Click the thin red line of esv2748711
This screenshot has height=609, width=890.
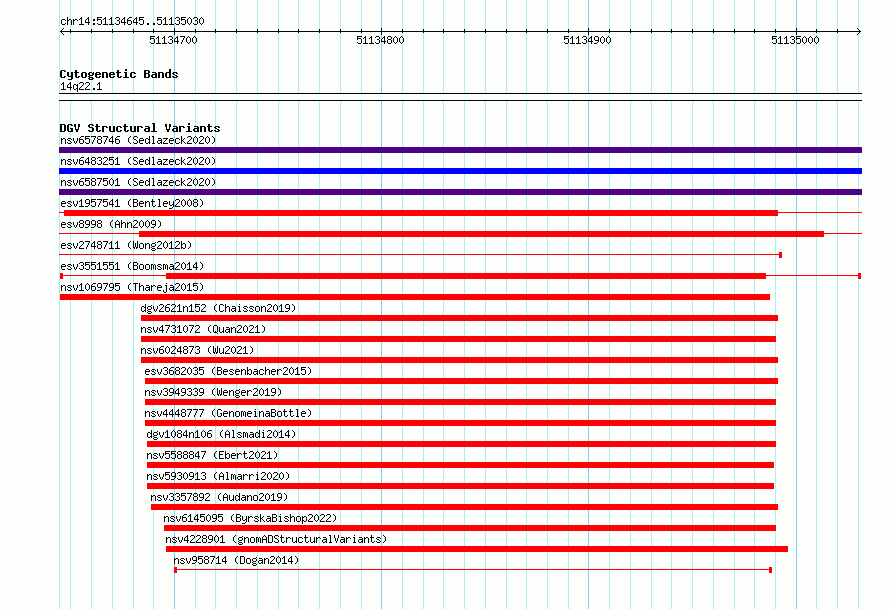(x=421, y=255)
